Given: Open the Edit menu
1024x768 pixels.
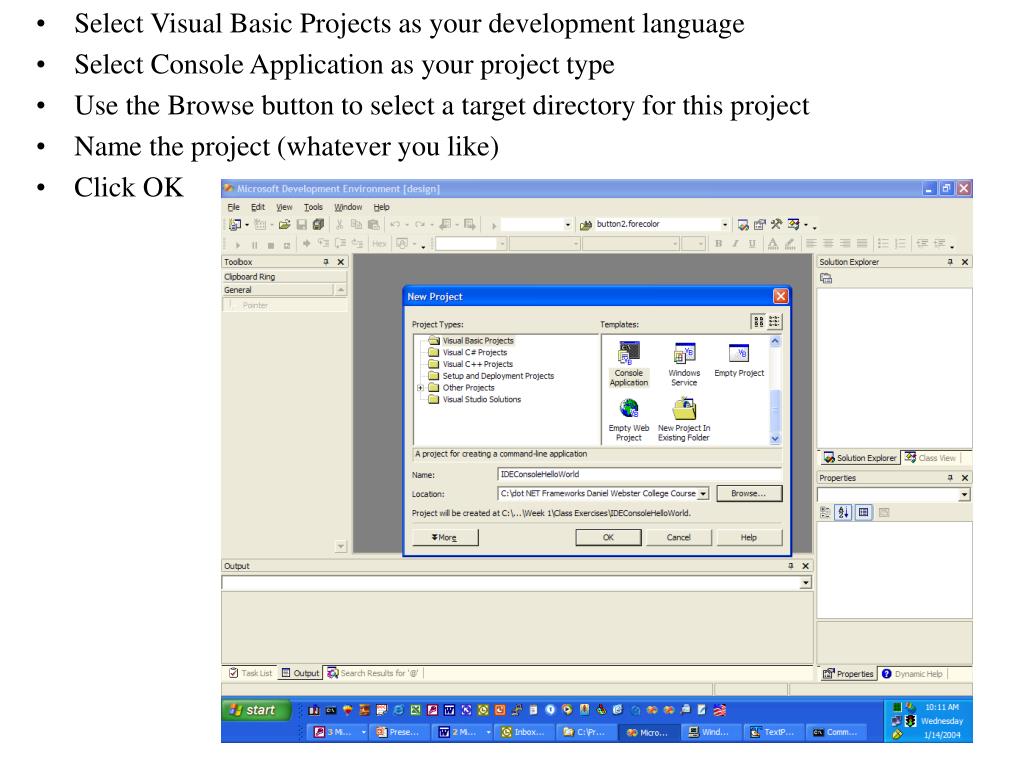Looking at the screenshot, I should 258,207.
